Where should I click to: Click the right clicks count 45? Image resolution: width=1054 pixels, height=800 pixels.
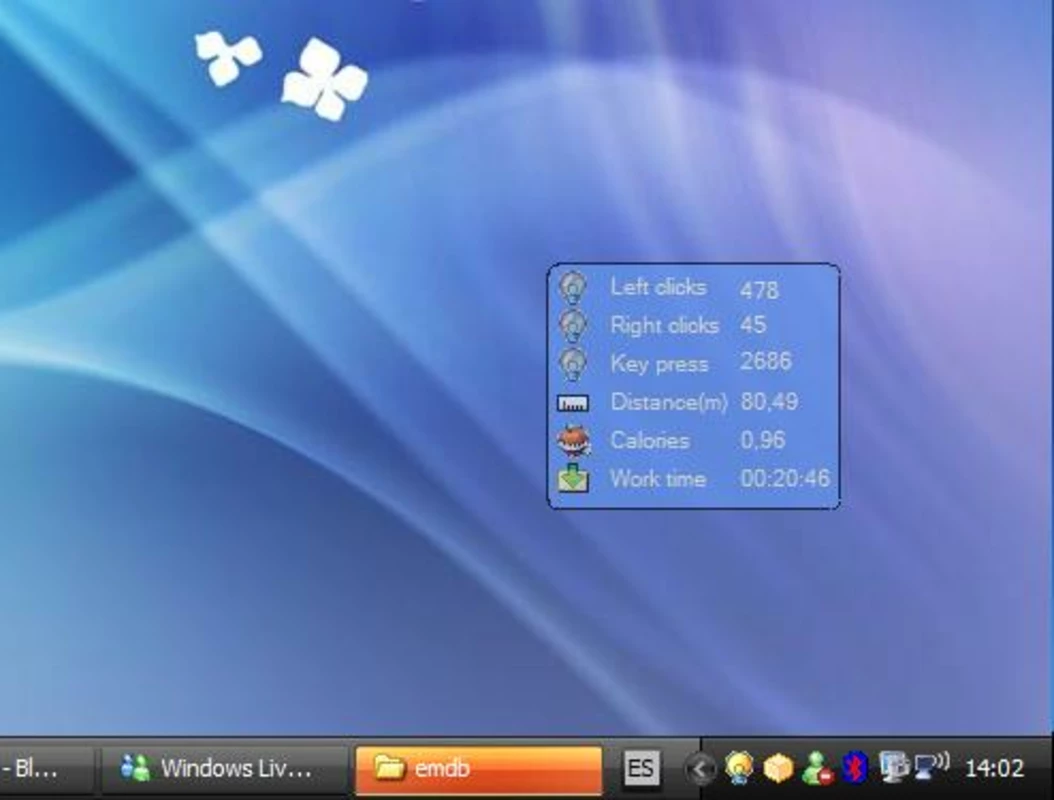(x=753, y=325)
